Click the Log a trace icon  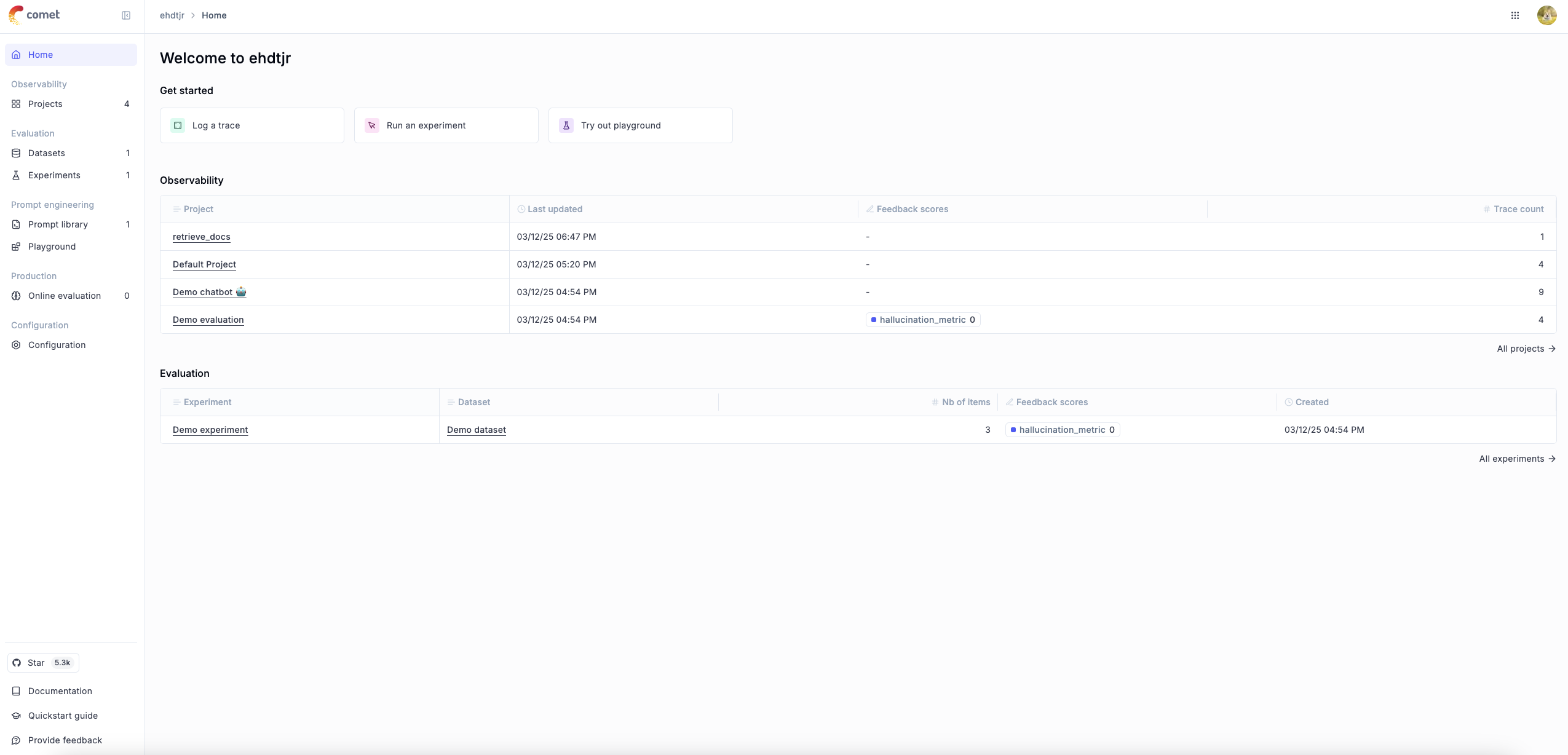click(178, 125)
